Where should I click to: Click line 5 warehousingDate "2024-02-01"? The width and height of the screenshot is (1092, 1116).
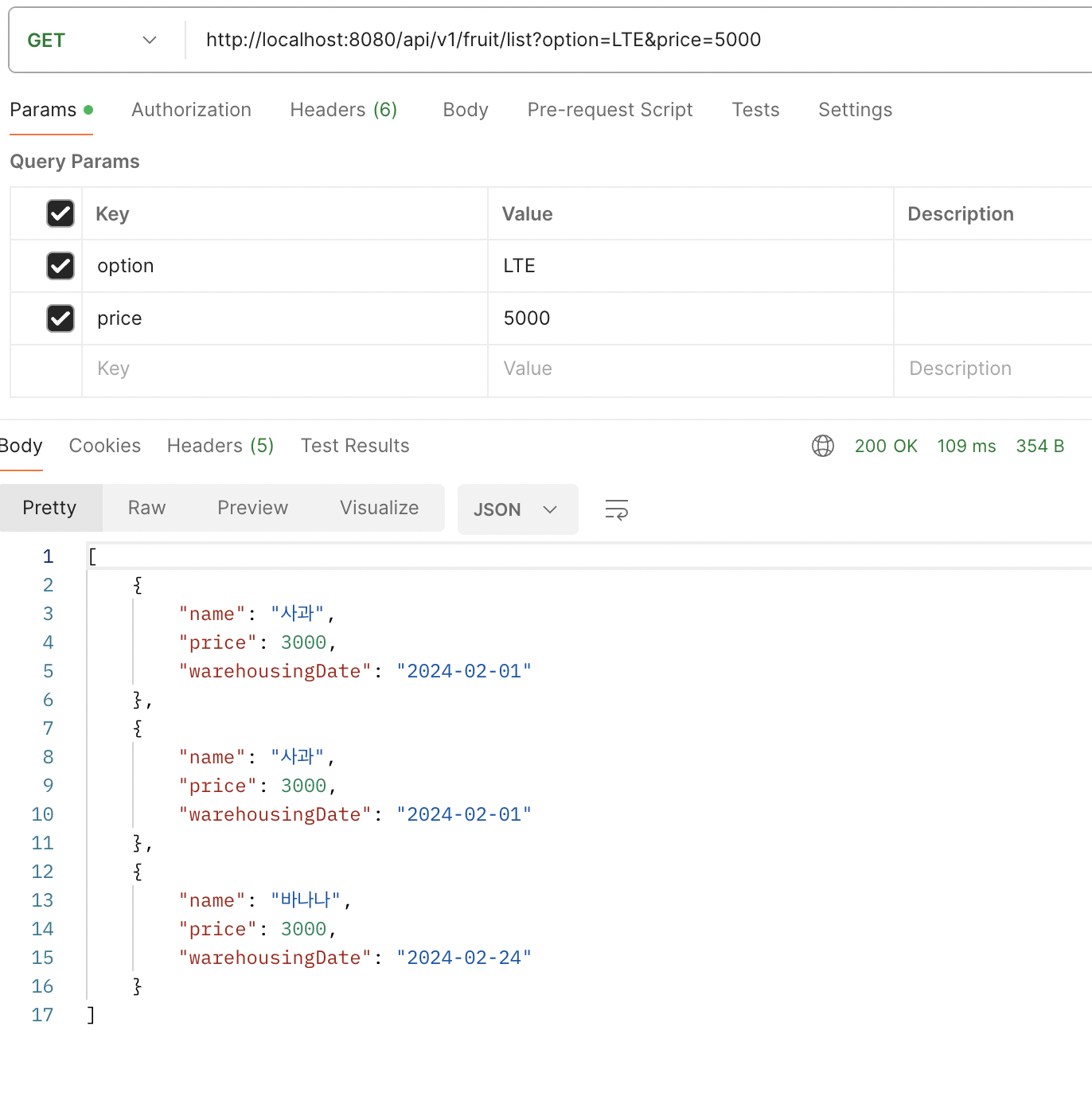click(x=355, y=671)
